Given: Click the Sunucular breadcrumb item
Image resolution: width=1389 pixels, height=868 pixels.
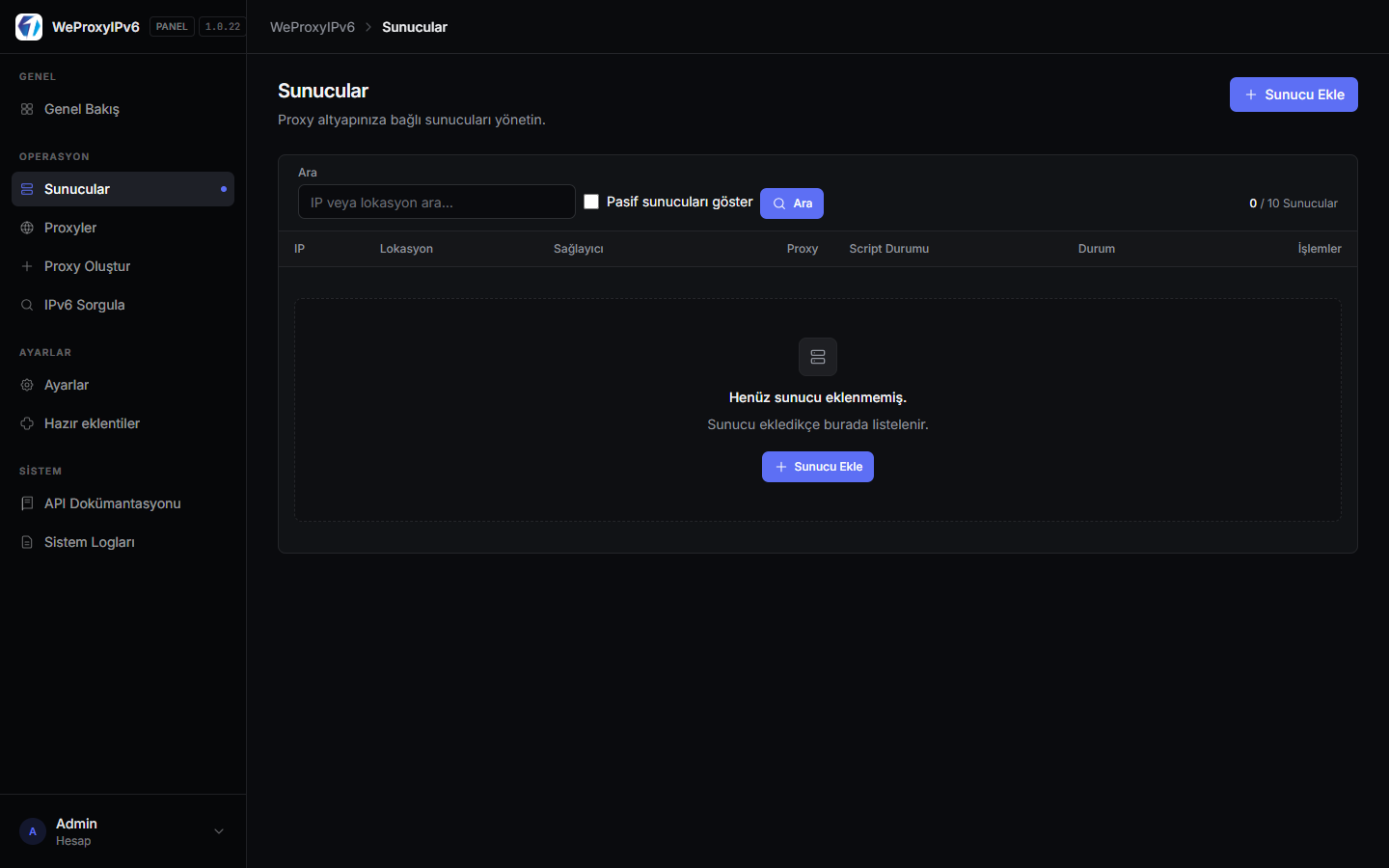Looking at the screenshot, I should [415, 27].
